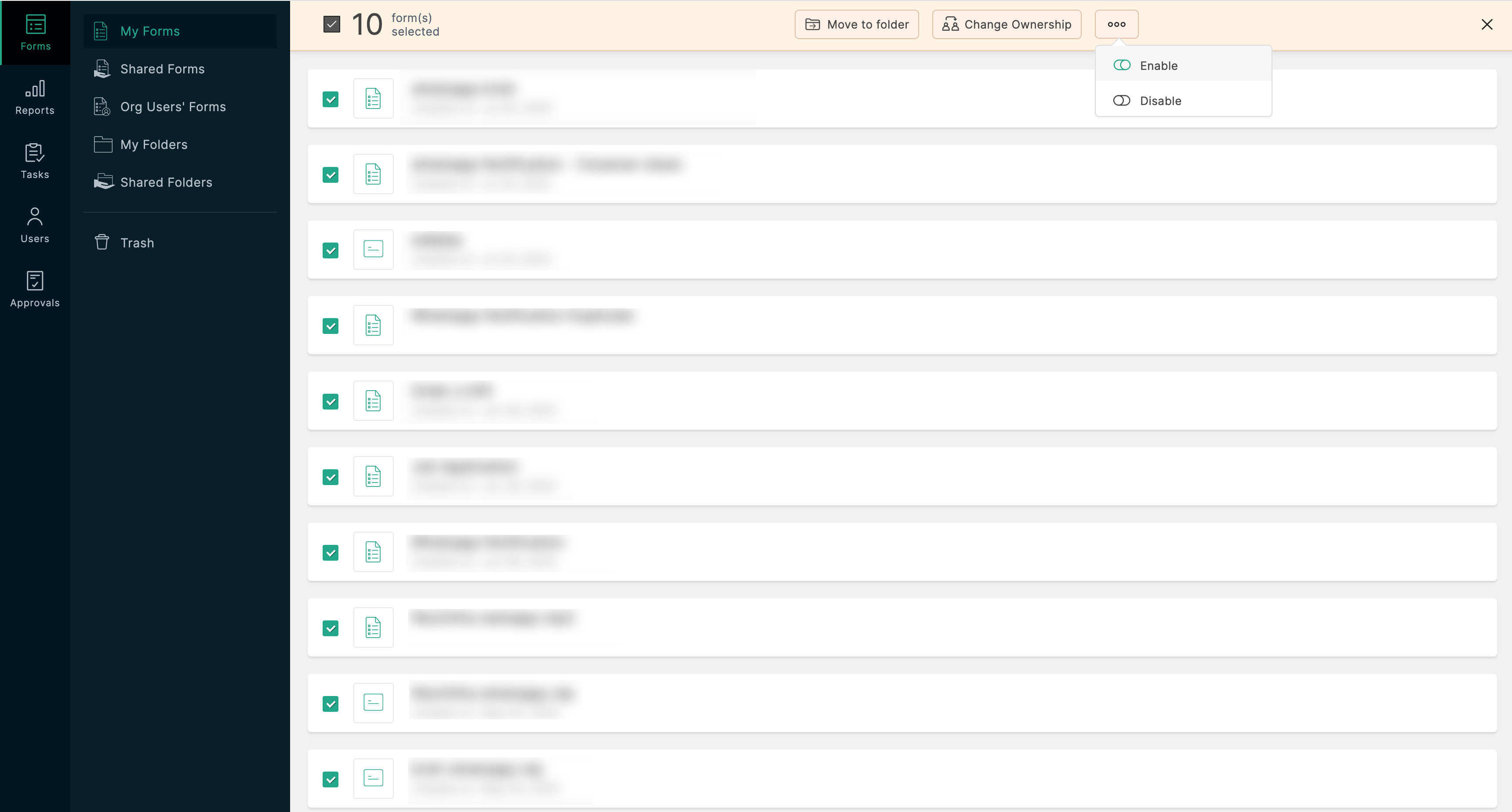This screenshot has height=812, width=1512.
Task: Uncheck the first form's checkbox
Action: coord(331,100)
